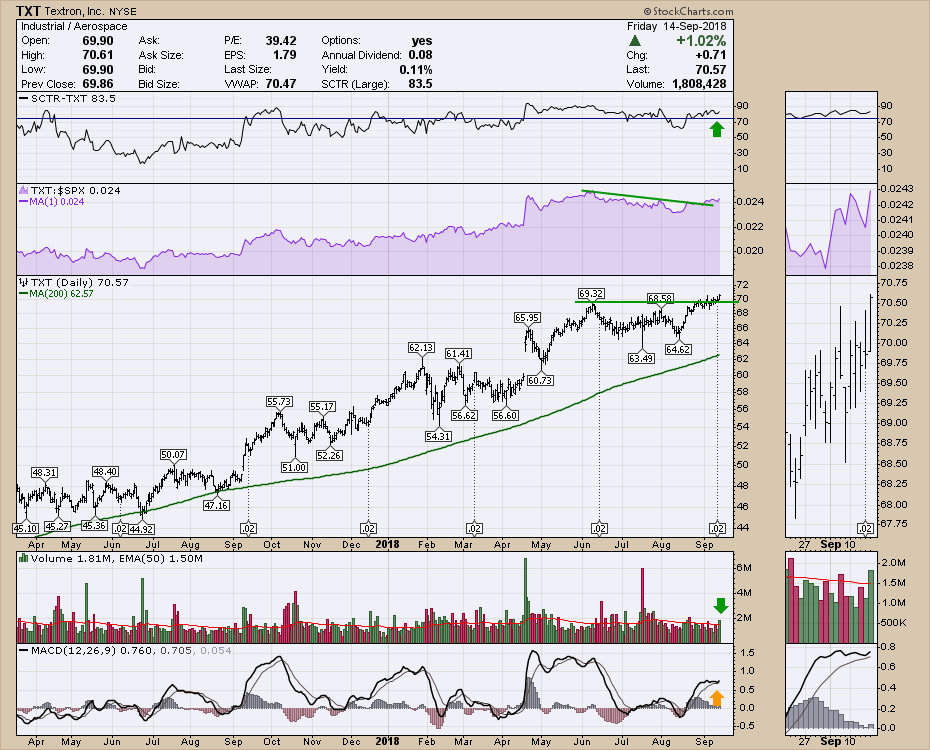Select the Open value 69.90

98,40
